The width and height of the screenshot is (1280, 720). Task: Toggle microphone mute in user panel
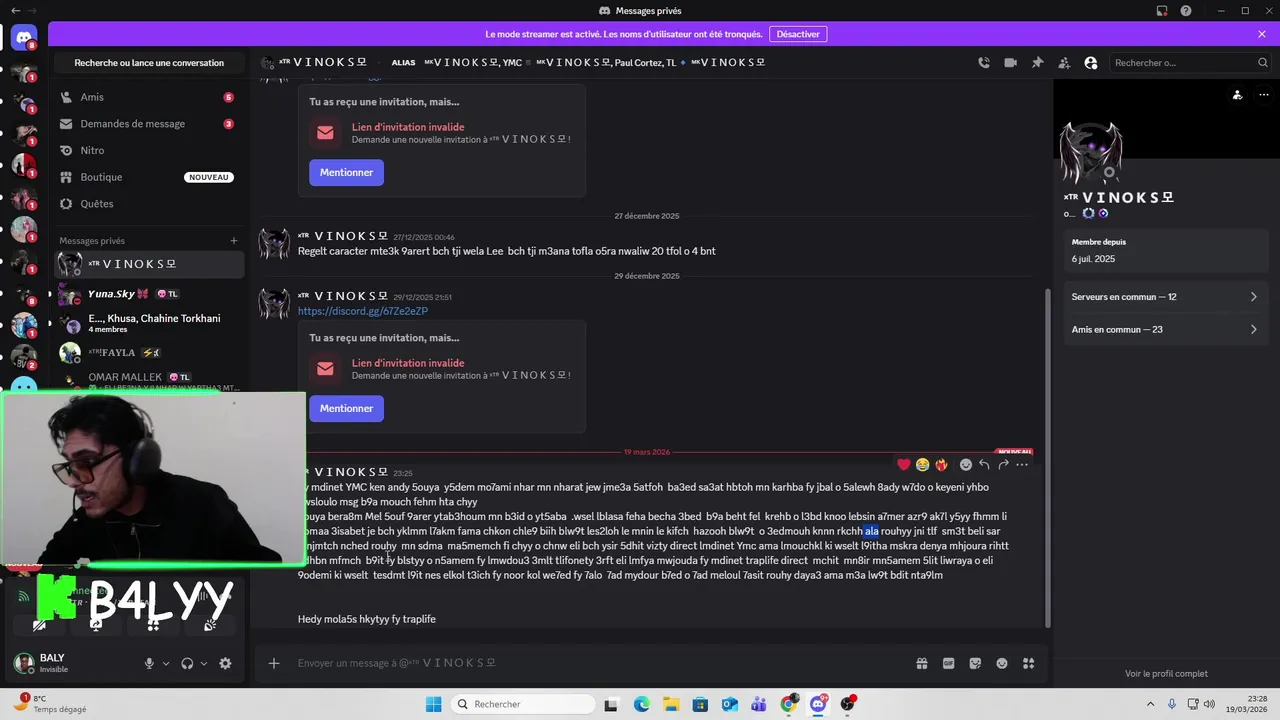pyautogui.click(x=149, y=663)
